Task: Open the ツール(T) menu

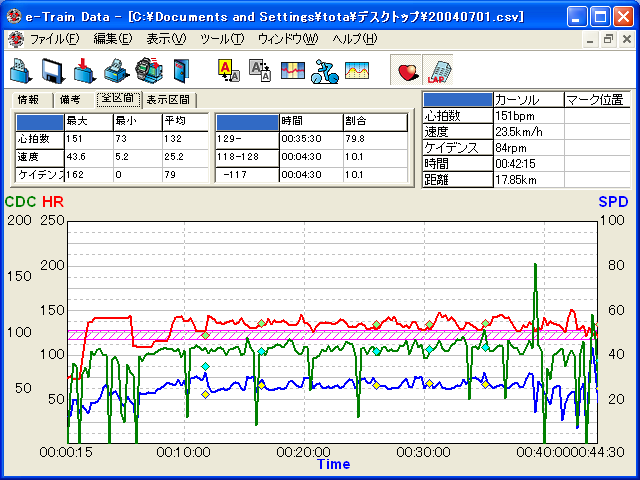Action: coord(222,39)
